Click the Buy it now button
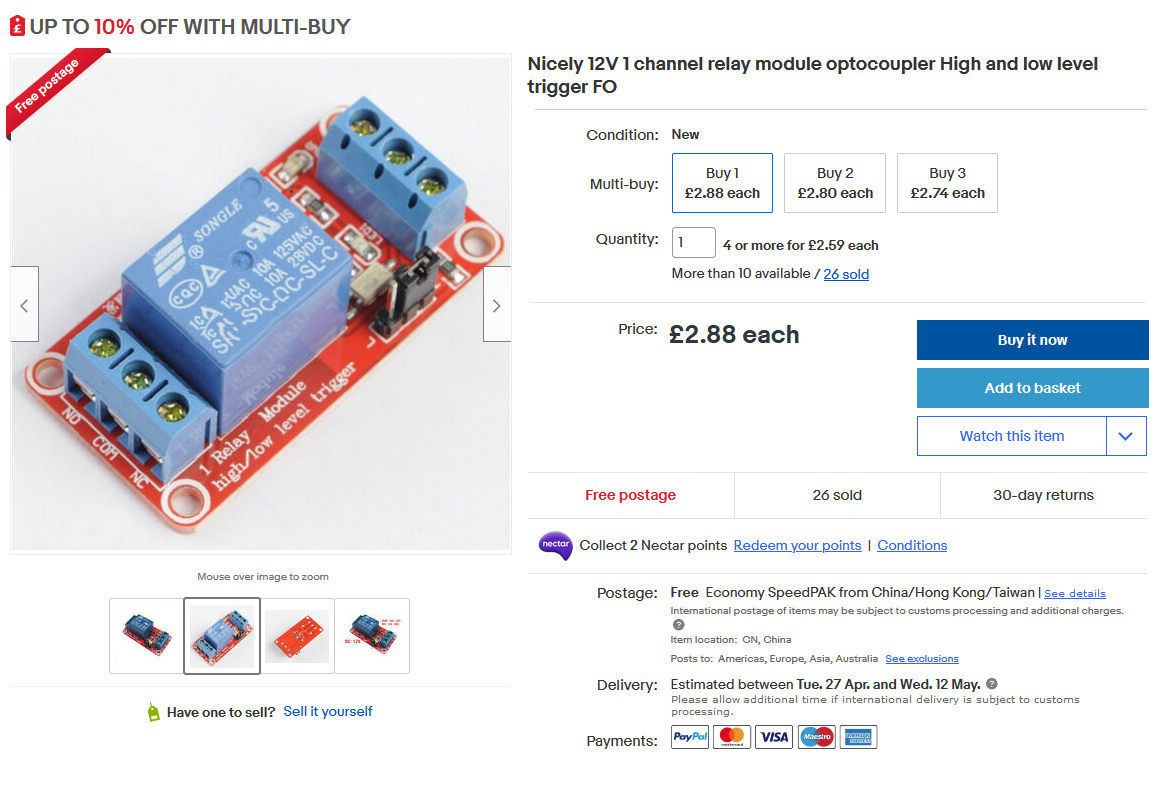1162x786 pixels. (x=1032, y=340)
